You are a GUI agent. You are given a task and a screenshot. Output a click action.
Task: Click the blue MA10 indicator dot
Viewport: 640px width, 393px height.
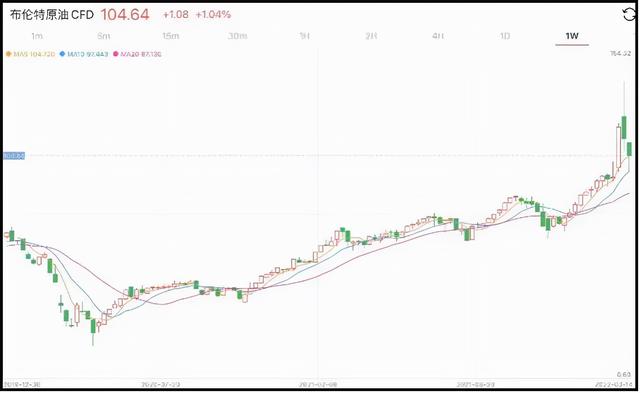point(62,54)
